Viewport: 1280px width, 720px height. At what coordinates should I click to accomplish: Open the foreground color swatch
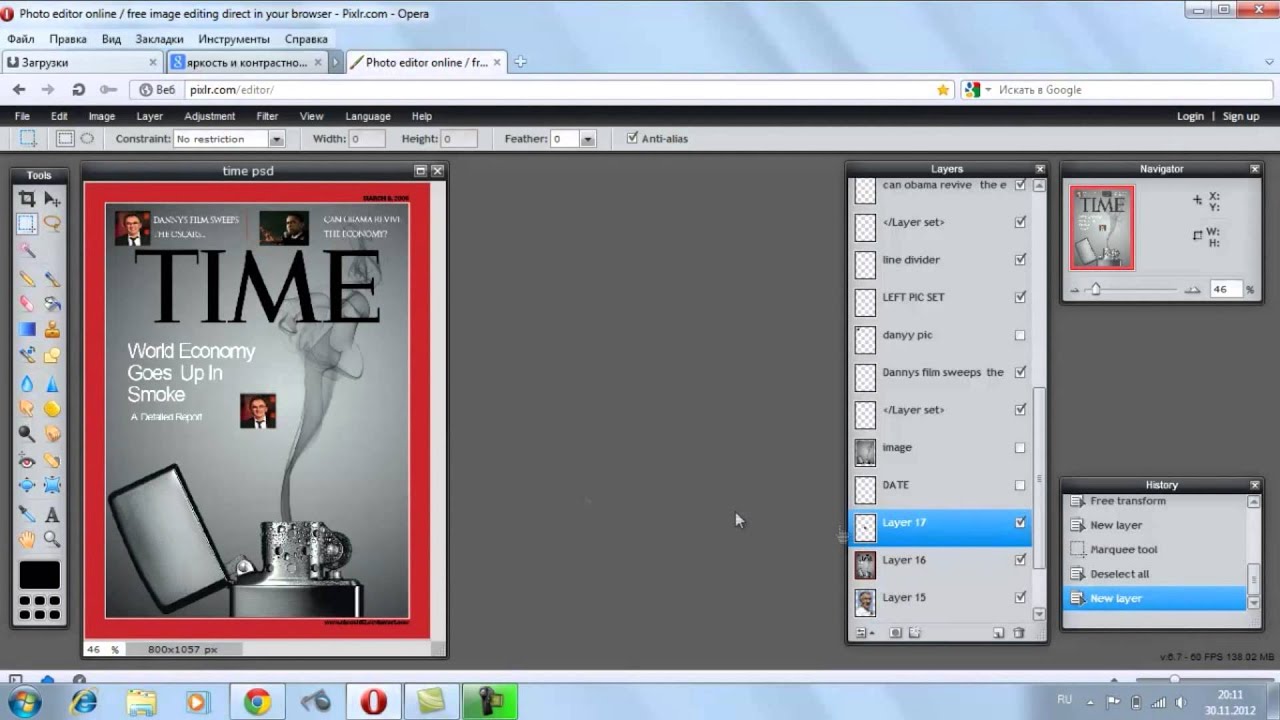[x=40, y=575]
